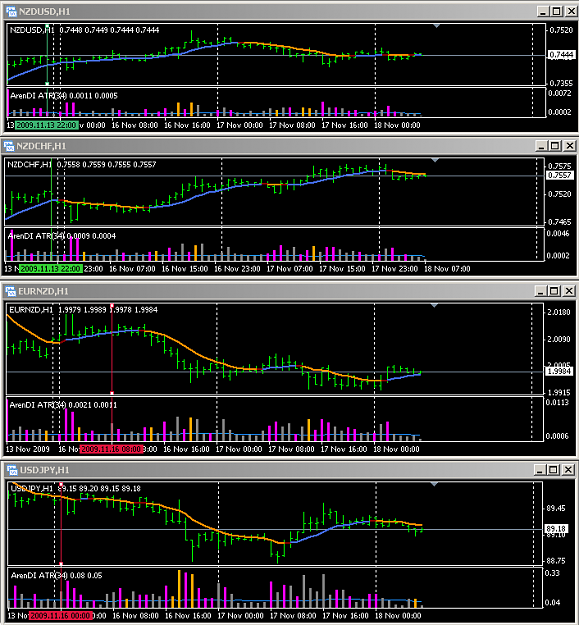The height and width of the screenshot is (625, 579).
Task: Click 2.0180 on EURNZD price scale
Action: click(x=559, y=312)
